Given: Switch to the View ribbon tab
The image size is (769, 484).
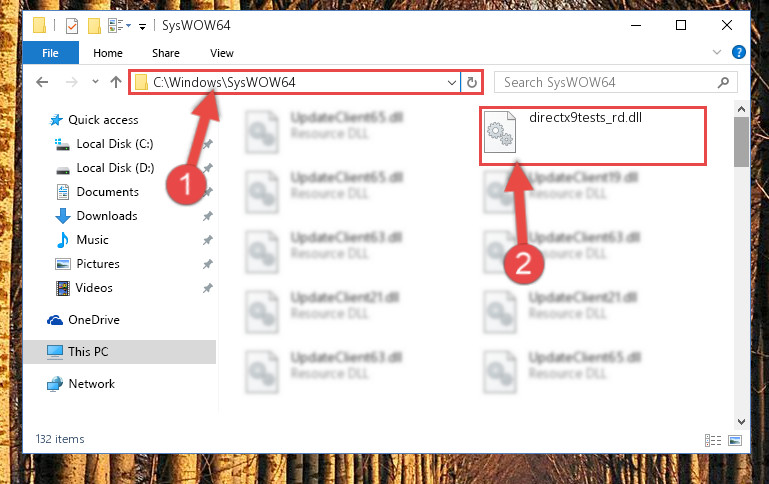Looking at the screenshot, I should (x=222, y=53).
